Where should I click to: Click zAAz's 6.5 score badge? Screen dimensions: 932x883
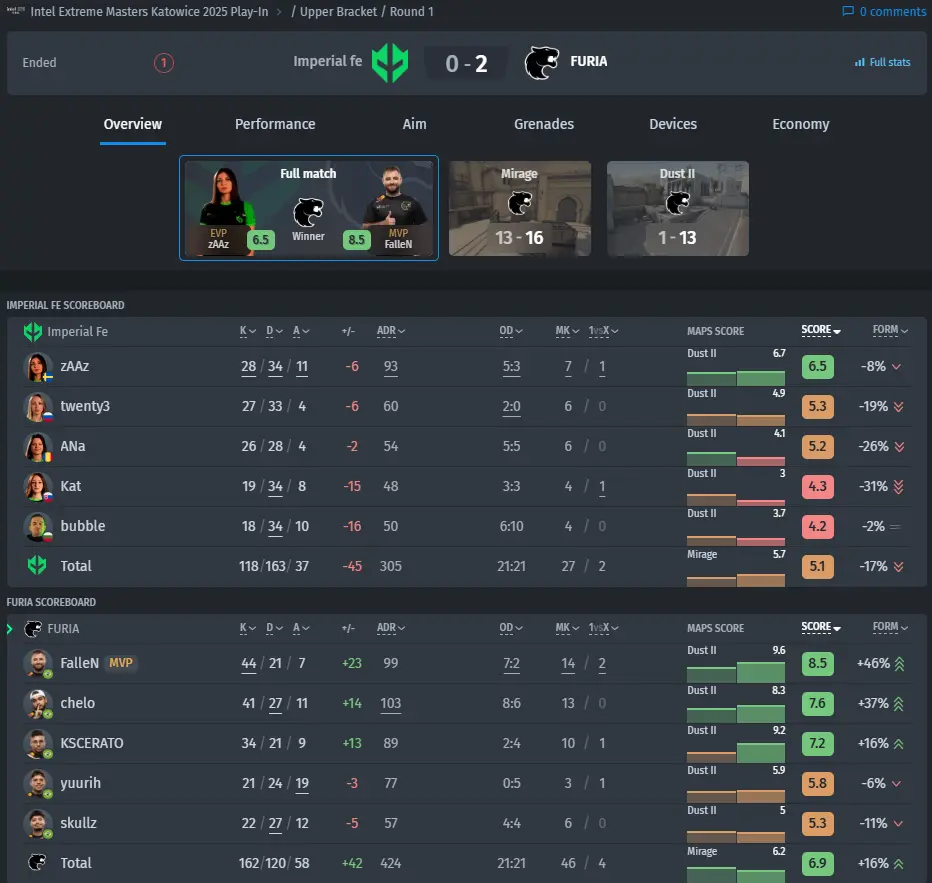[817, 366]
